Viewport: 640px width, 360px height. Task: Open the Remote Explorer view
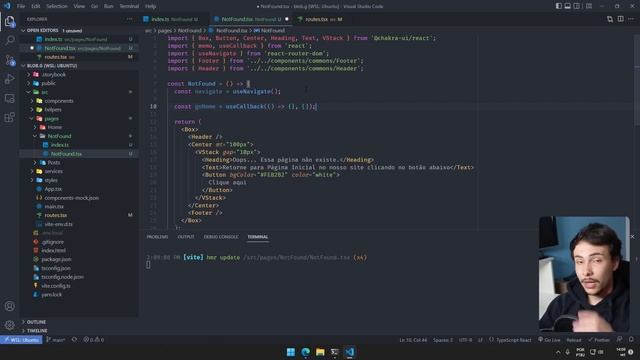pos(10,98)
